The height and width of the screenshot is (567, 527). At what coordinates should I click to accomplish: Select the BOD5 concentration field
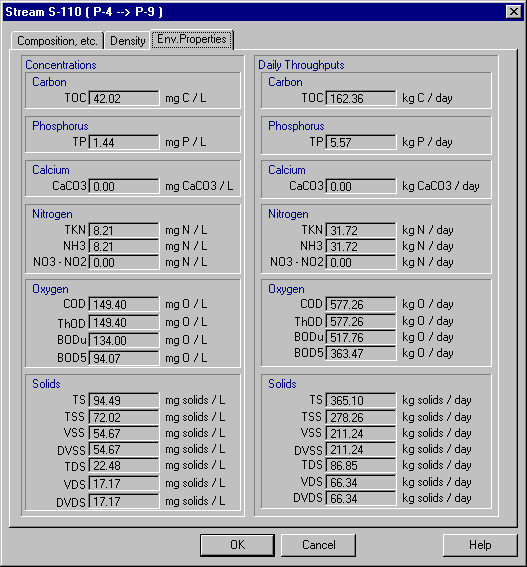(x=124, y=358)
